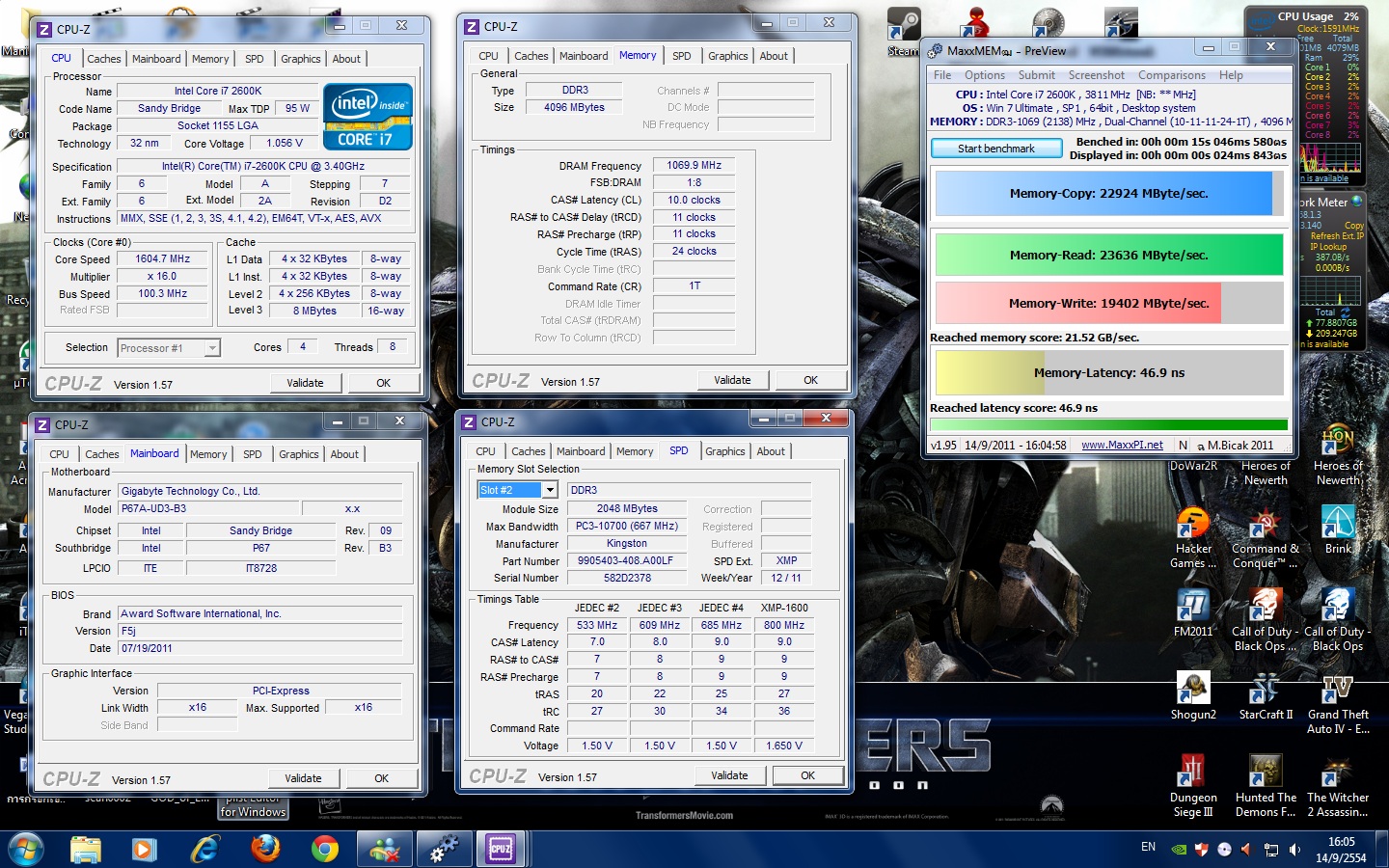The height and width of the screenshot is (868, 1389).
Task: Select the Dungeon Siege III shortcut
Action: pos(1193,786)
